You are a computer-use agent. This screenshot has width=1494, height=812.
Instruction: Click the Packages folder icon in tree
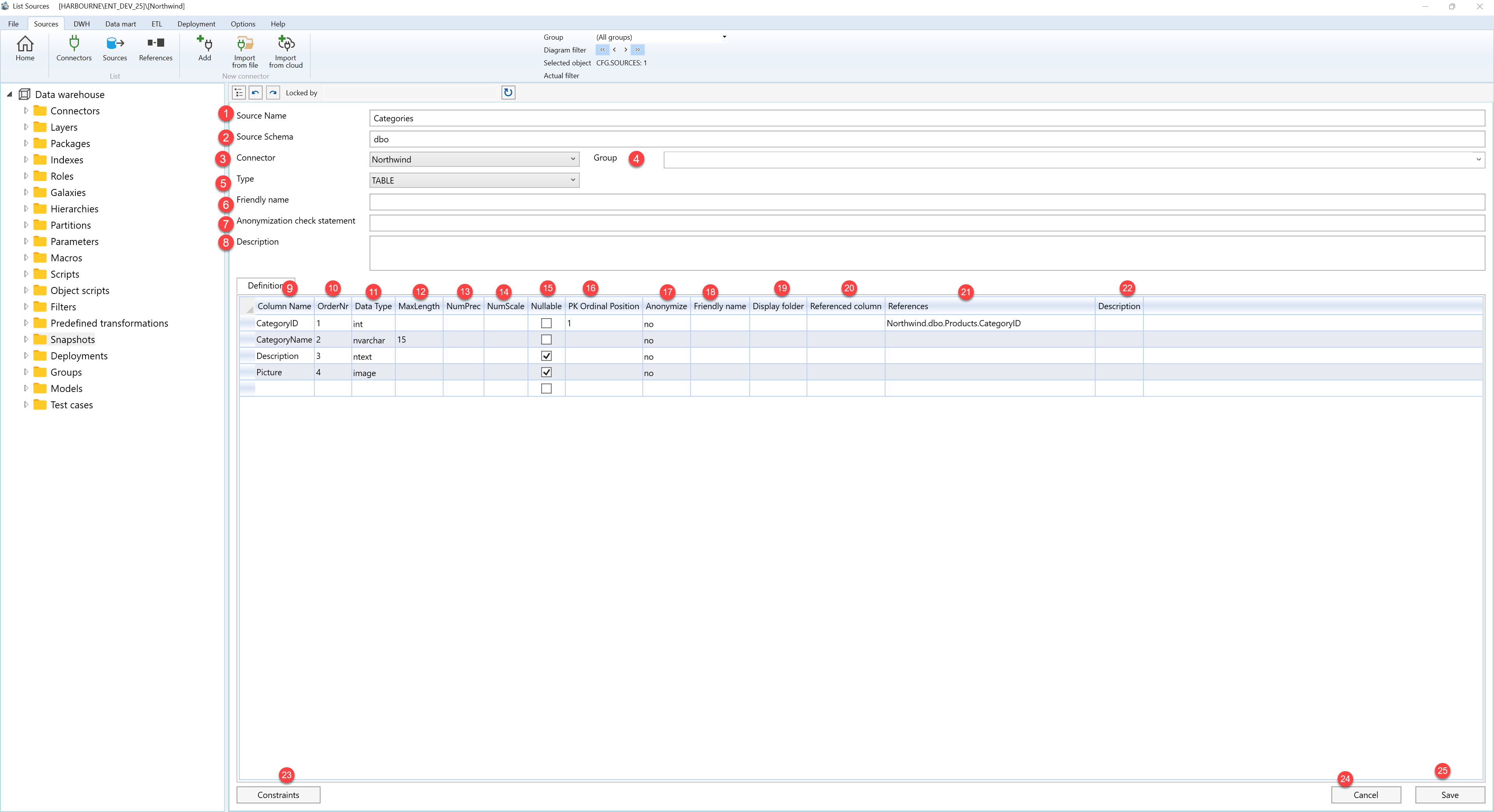point(40,143)
